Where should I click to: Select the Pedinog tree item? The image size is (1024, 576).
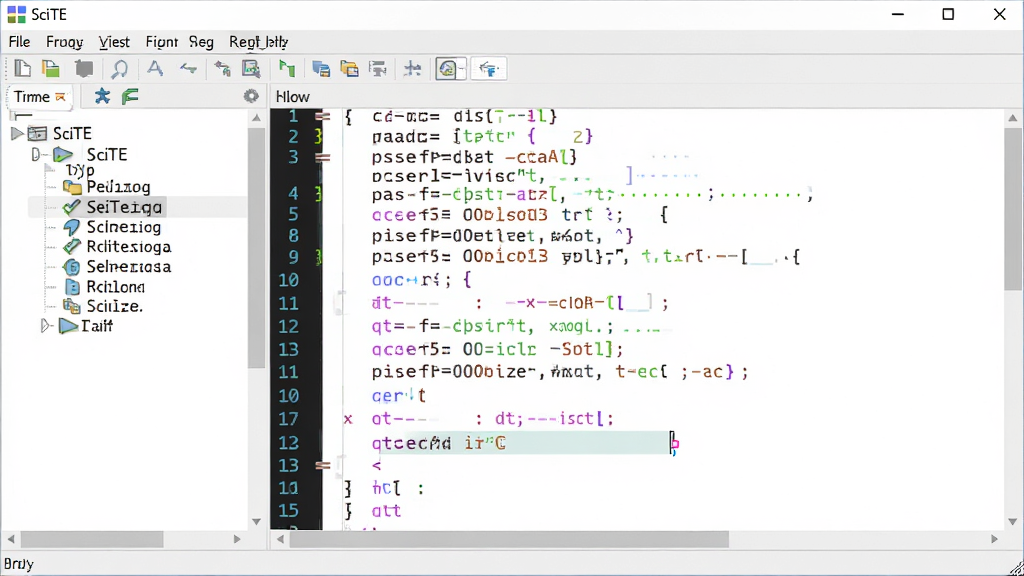118,187
